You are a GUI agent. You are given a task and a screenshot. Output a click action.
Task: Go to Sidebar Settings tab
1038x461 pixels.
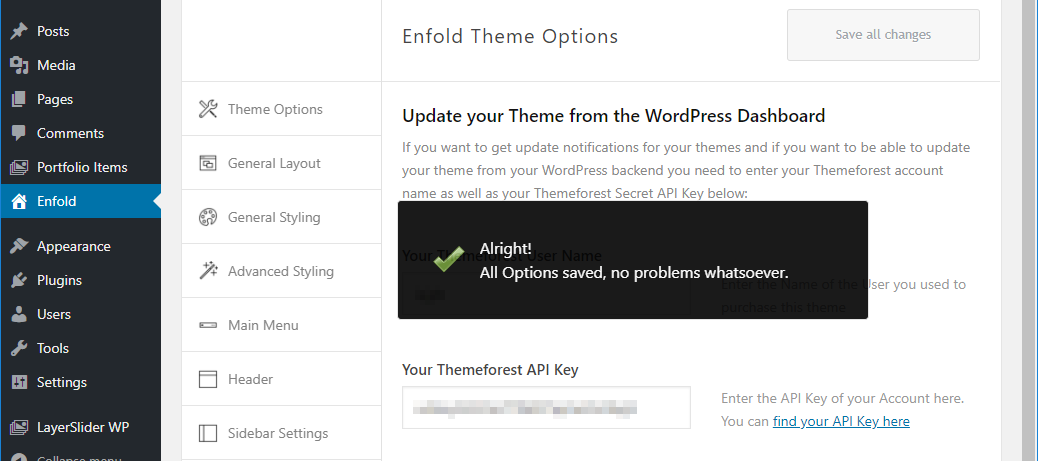click(x=278, y=433)
